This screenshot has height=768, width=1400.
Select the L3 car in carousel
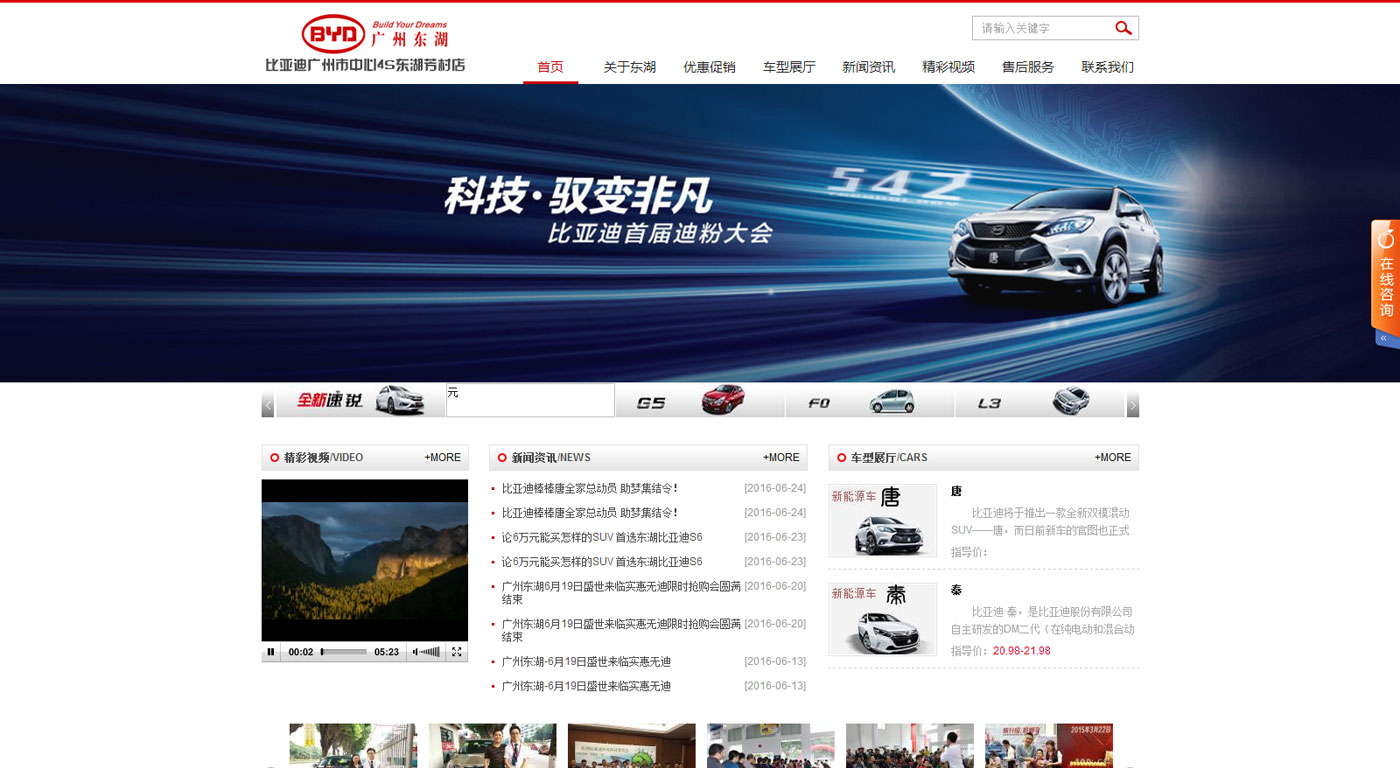(1039, 400)
